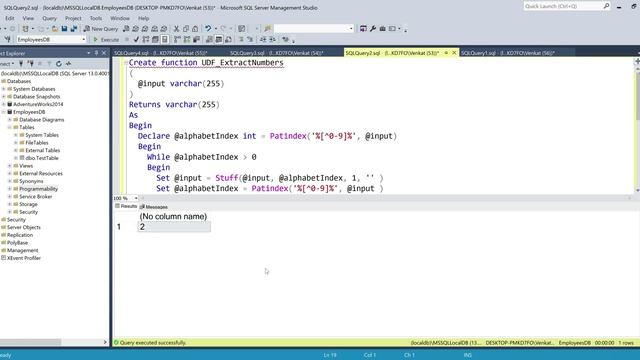
Task: Click the Properties wrench icon
Action: pos(373,29)
